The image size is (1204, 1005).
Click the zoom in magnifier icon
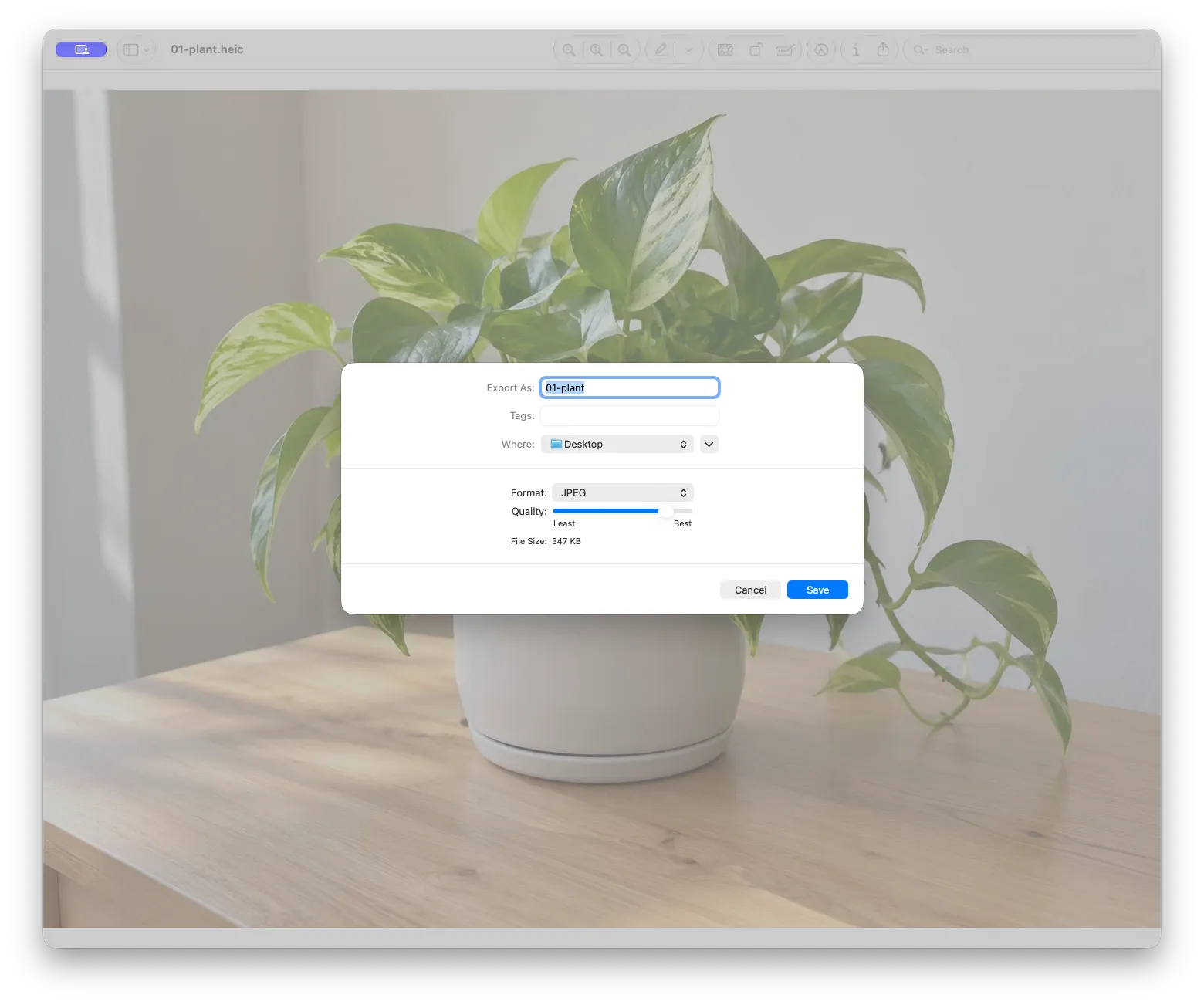pyautogui.click(x=624, y=49)
